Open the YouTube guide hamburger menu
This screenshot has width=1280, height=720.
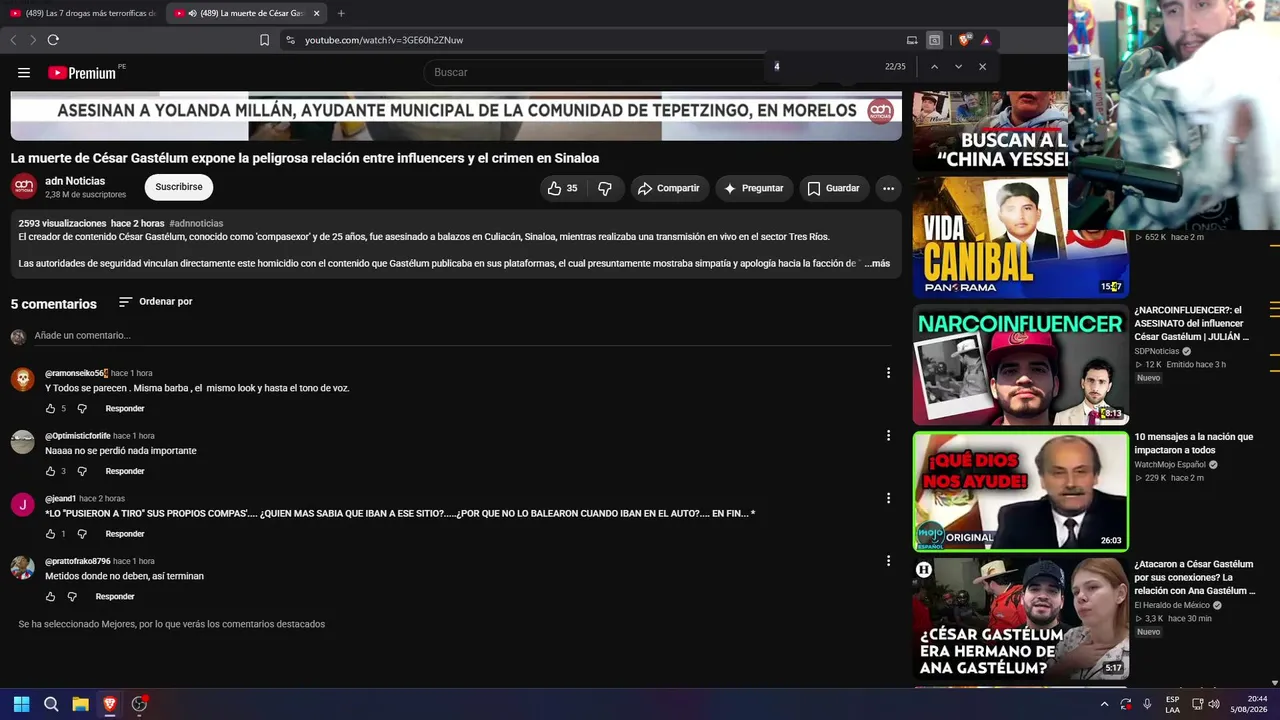pos(24,72)
